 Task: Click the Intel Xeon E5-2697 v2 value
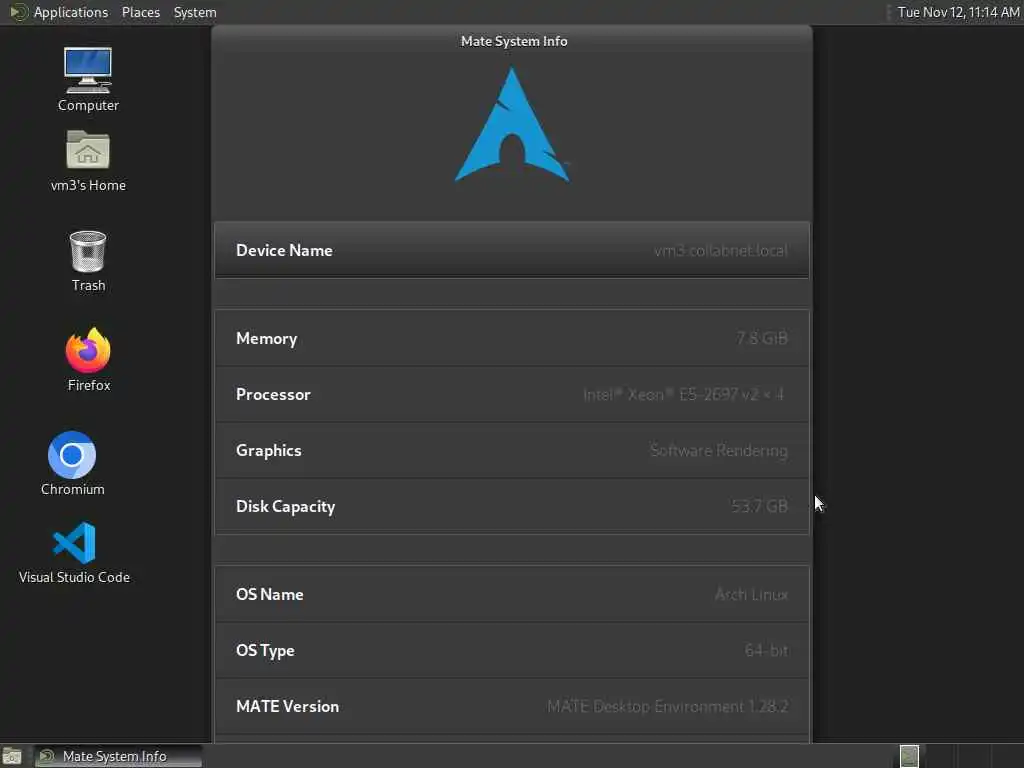(684, 394)
